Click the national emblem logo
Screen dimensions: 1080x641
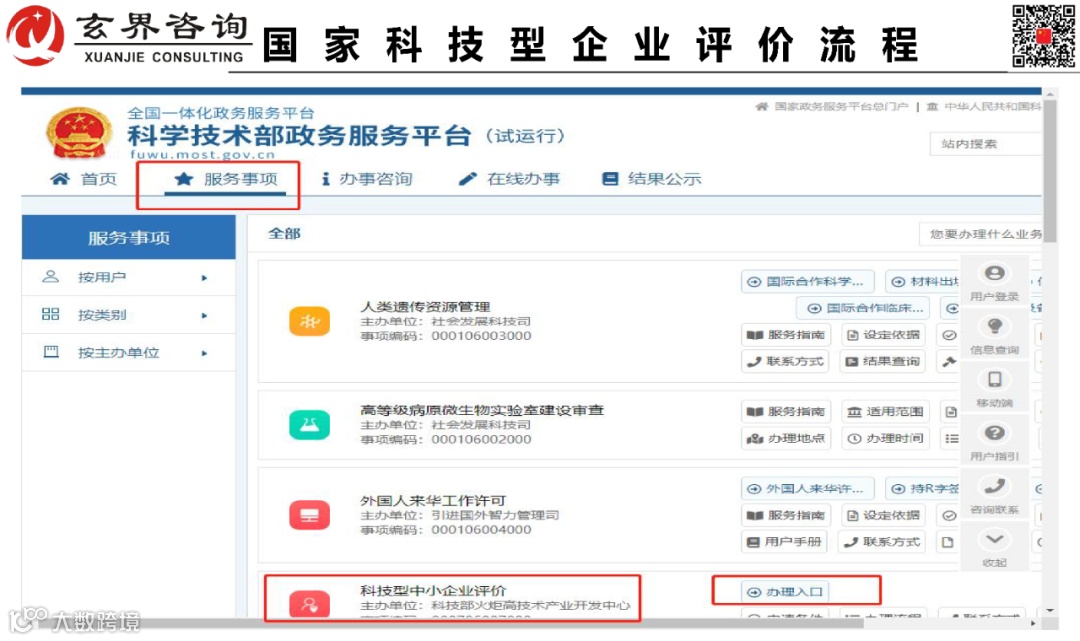point(79,133)
